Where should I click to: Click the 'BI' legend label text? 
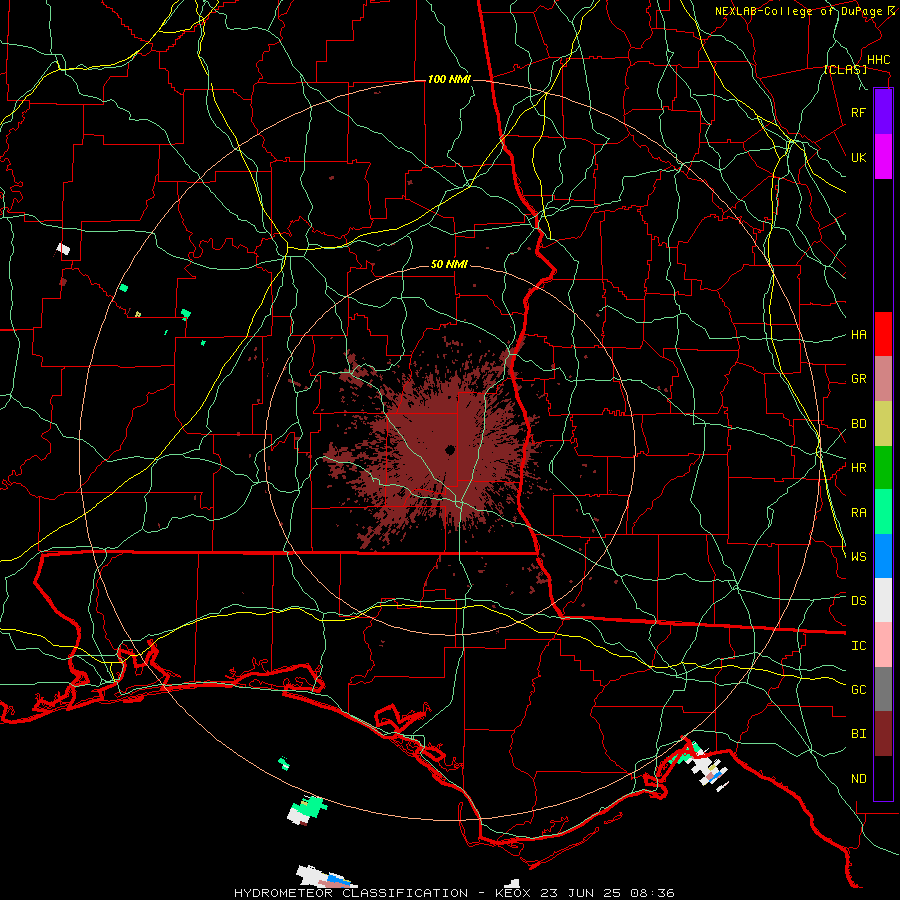[x=858, y=734]
